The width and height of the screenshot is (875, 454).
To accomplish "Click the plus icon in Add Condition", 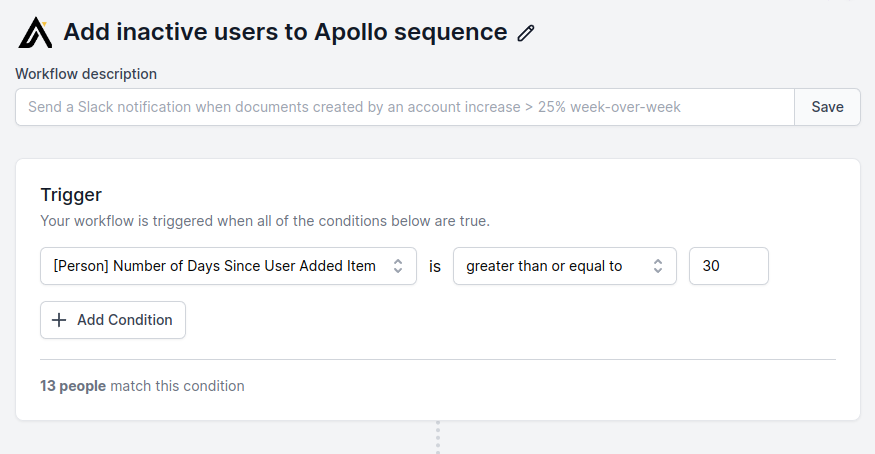I will (59, 320).
